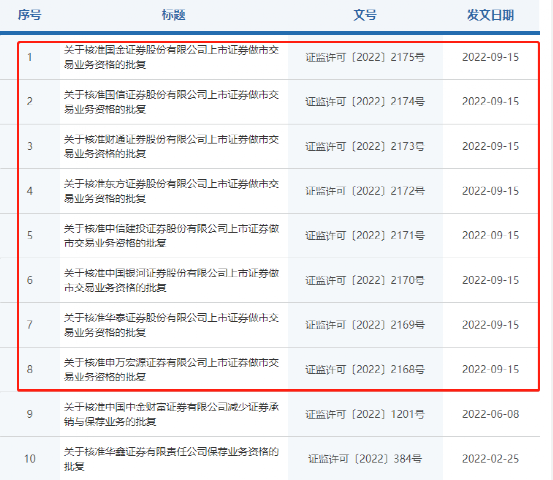Select document number 证监许可〔2022〕1201号

tap(365, 414)
